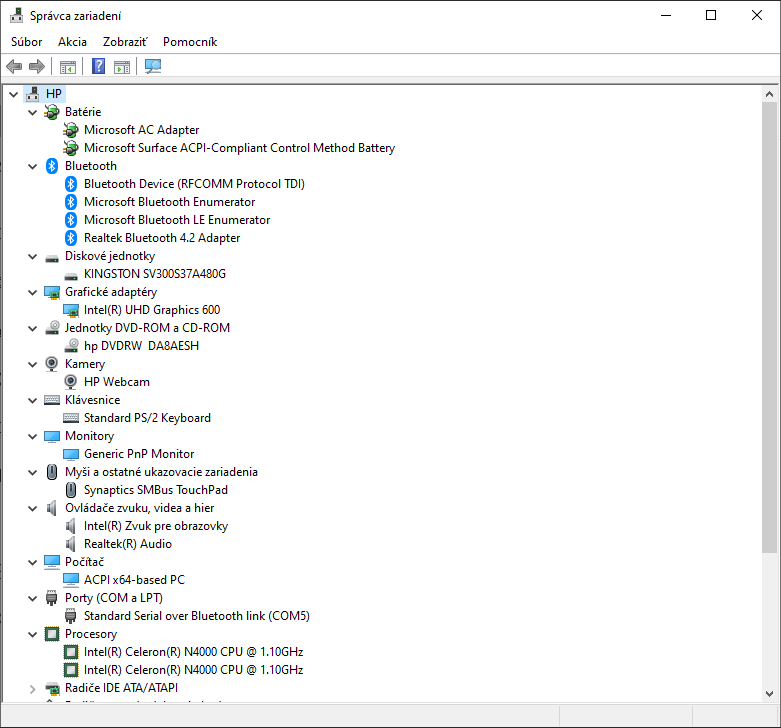Image resolution: width=781 pixels, height=728 pixels.
Task: Click the HP Webcam device icon
Action: [71, 382]
